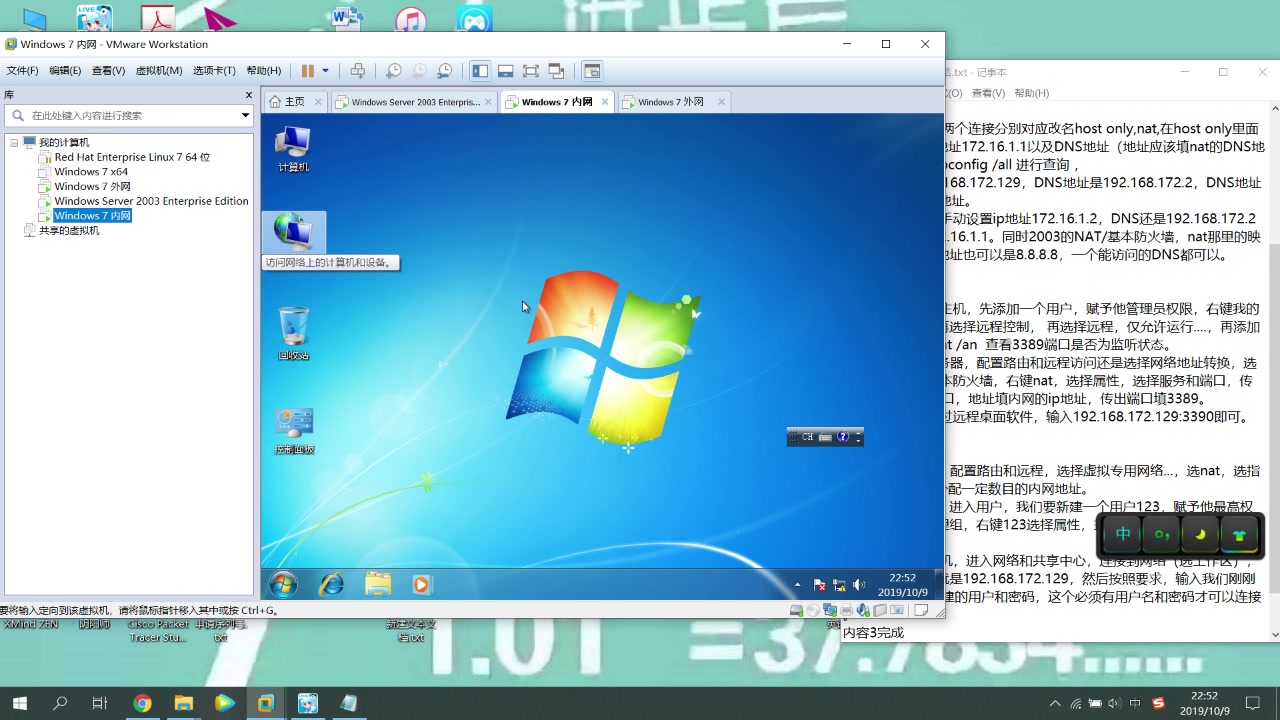Select the network desktop icon in the VM
The height and width of the screenshot is (720, 1280).
pyautogui.click(x=293, y=233)
